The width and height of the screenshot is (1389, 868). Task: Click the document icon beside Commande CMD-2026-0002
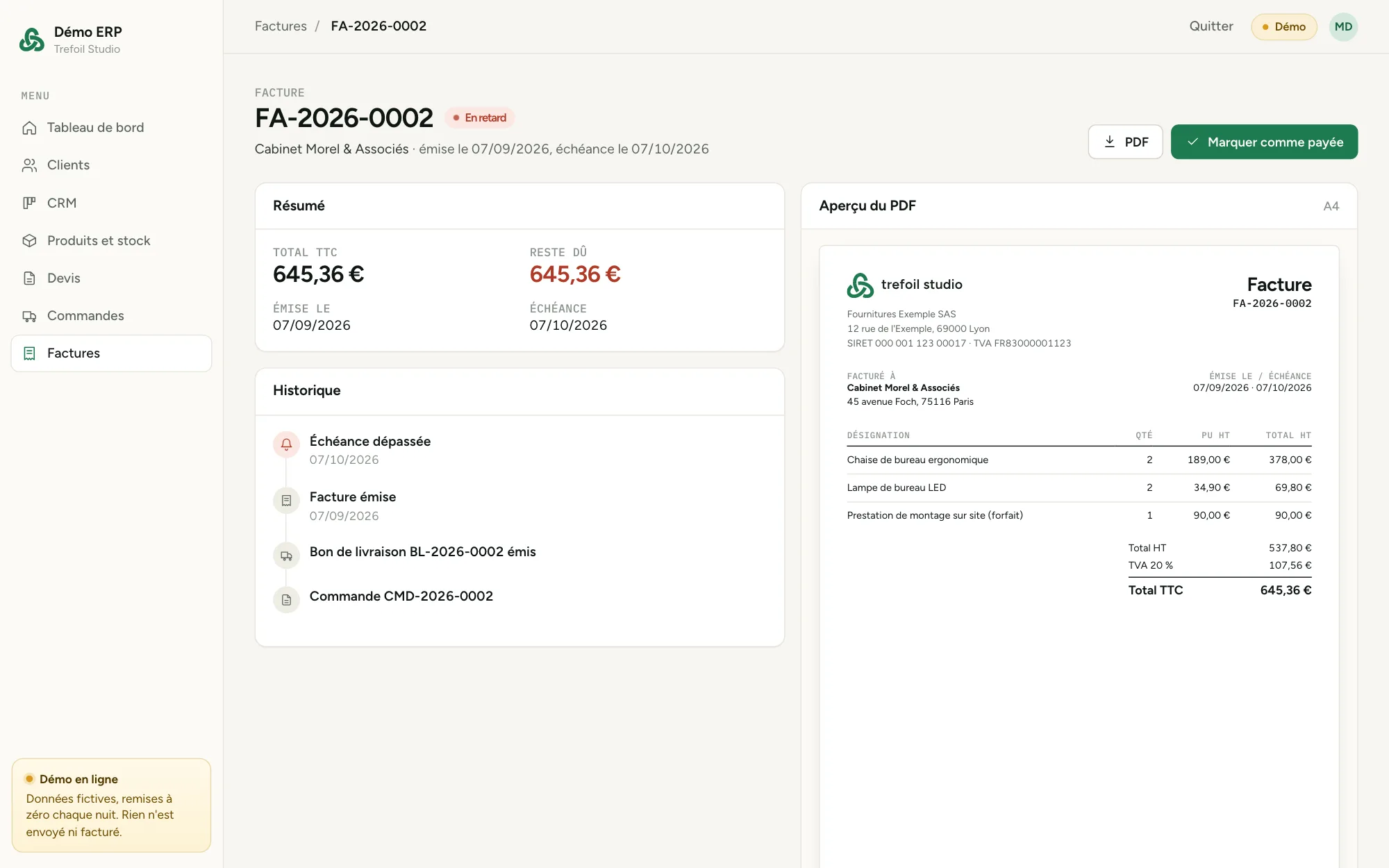coord(286,600)
